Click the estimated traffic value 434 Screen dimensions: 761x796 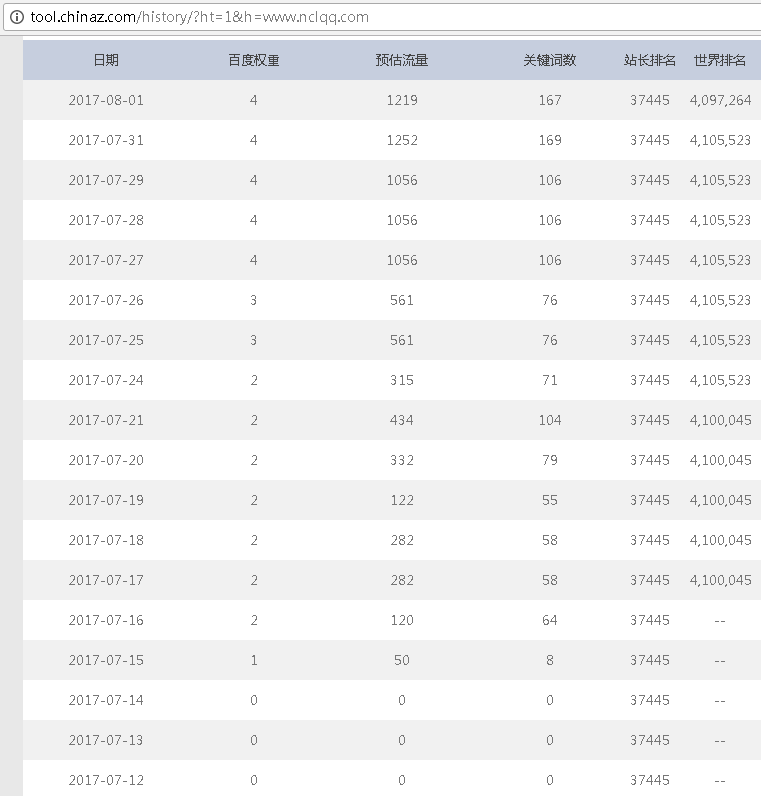402,420
